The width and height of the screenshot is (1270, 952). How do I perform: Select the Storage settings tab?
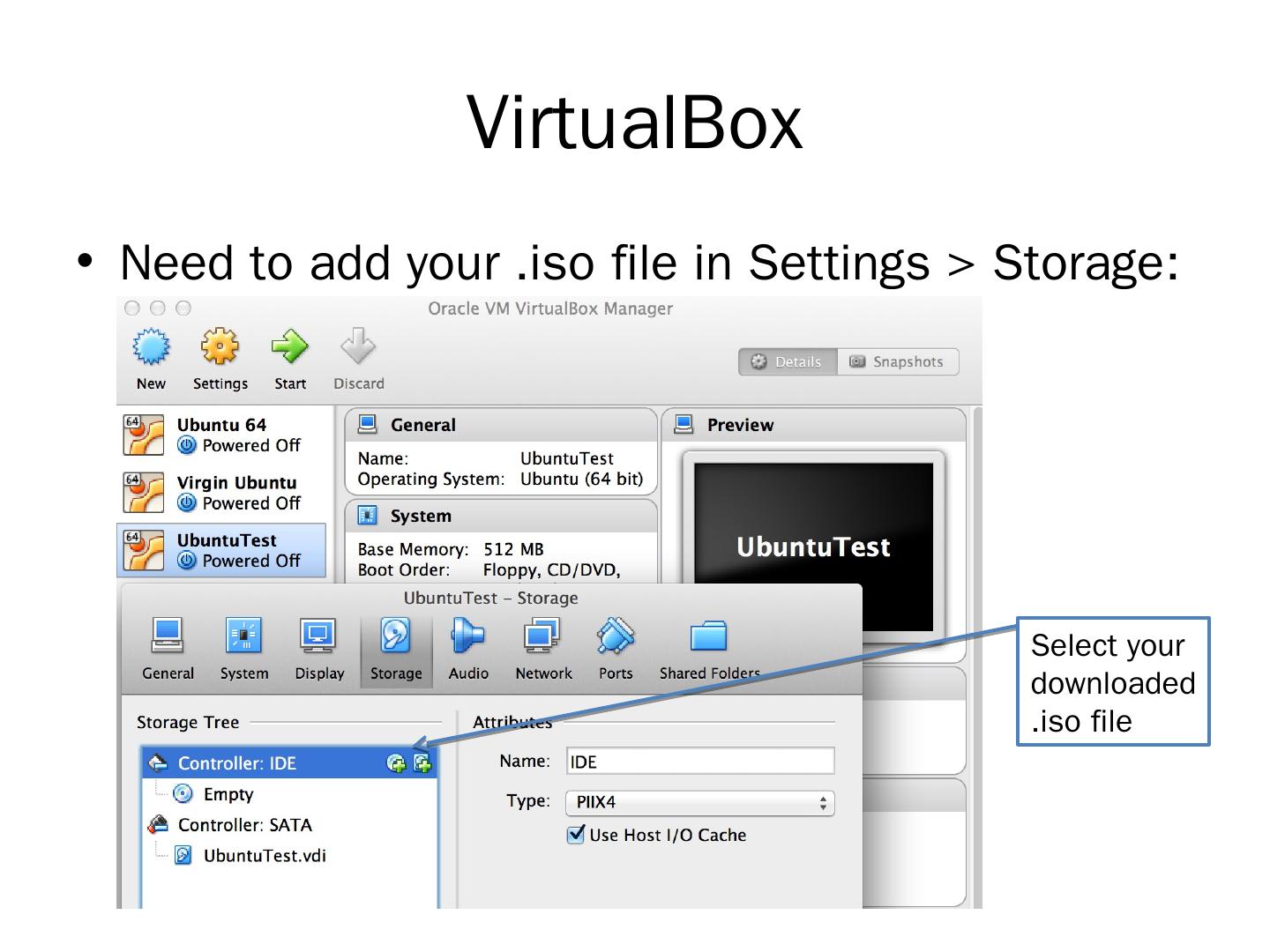pyautogui.click(x=396, y=649)
